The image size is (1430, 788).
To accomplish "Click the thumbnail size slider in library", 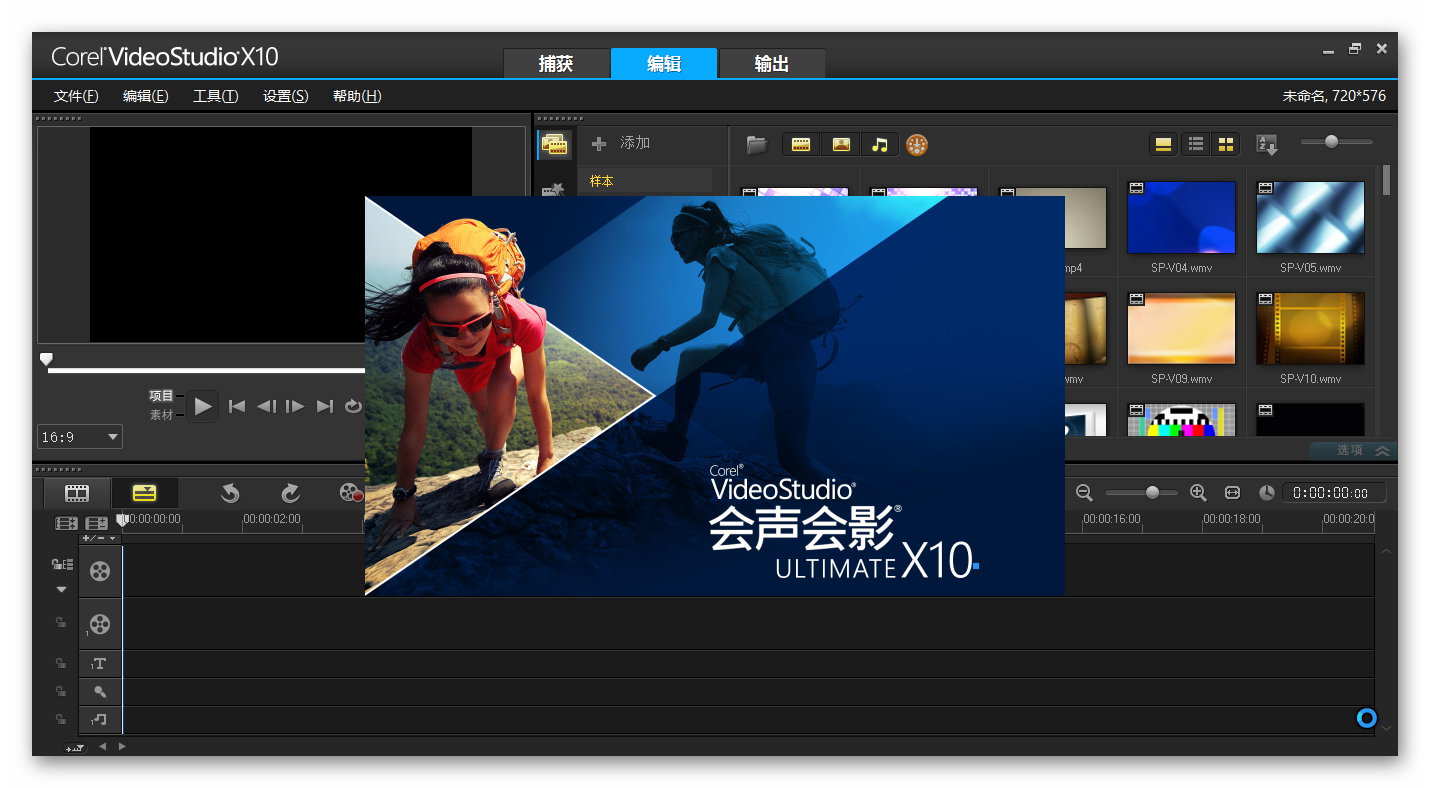I will (1331, 142).
